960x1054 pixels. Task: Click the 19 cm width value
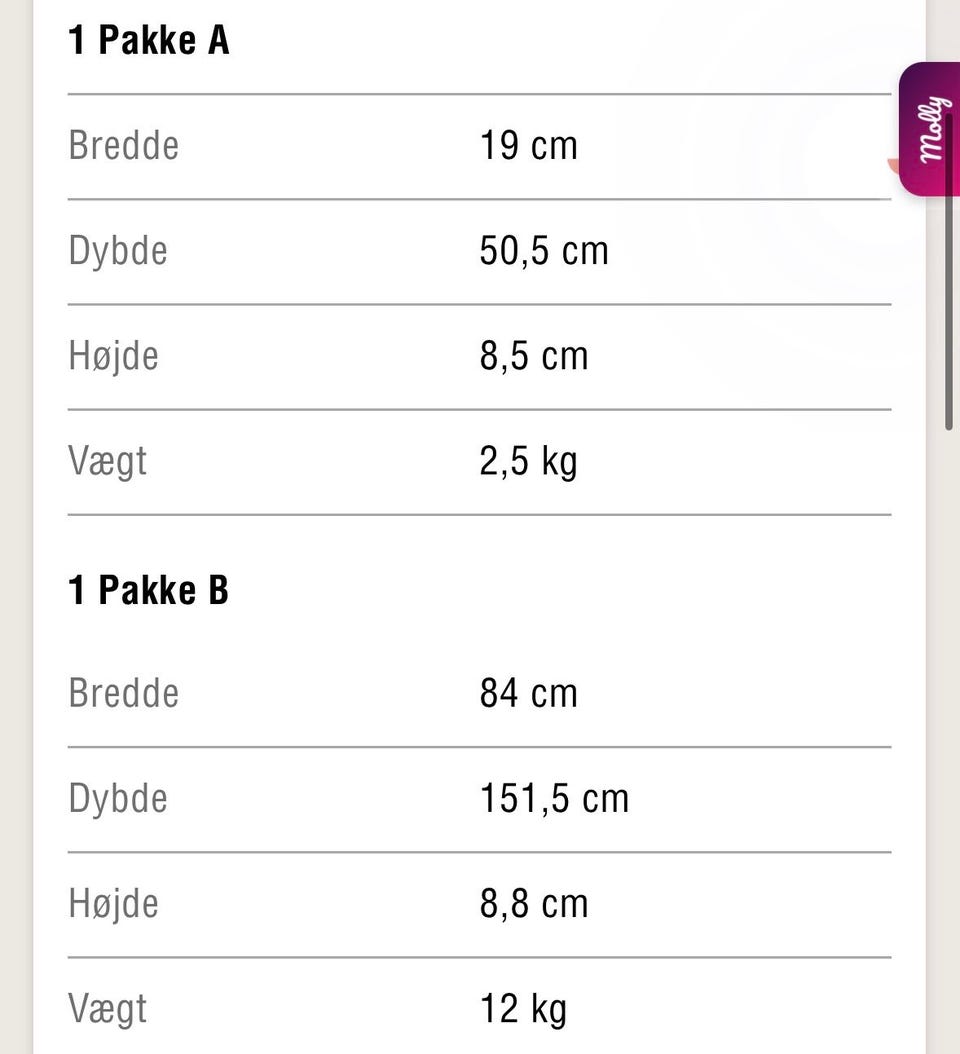(x=529, y=146)
